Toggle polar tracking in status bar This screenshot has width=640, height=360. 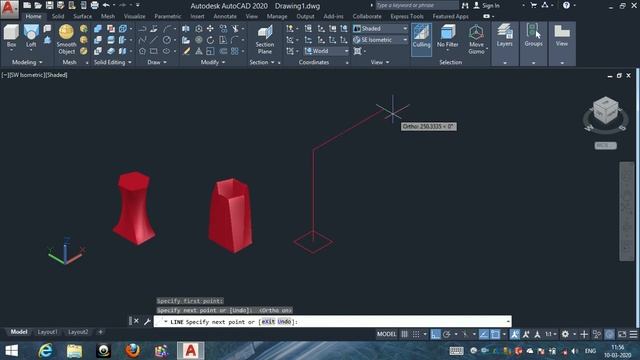pos(447,334)
